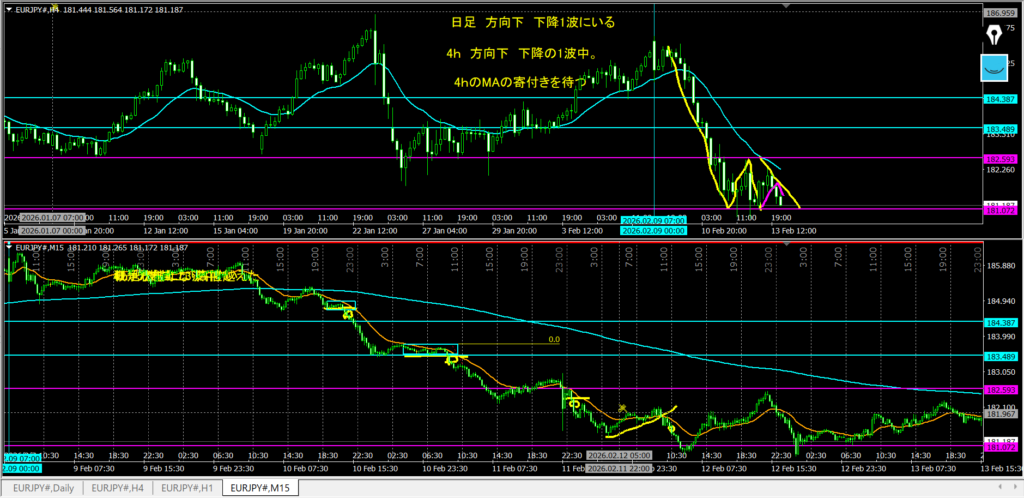Click the 183.489 cyan price label on M15 chart
Viewport: 1024px width, 498px height.
(x=1001, y=356)
